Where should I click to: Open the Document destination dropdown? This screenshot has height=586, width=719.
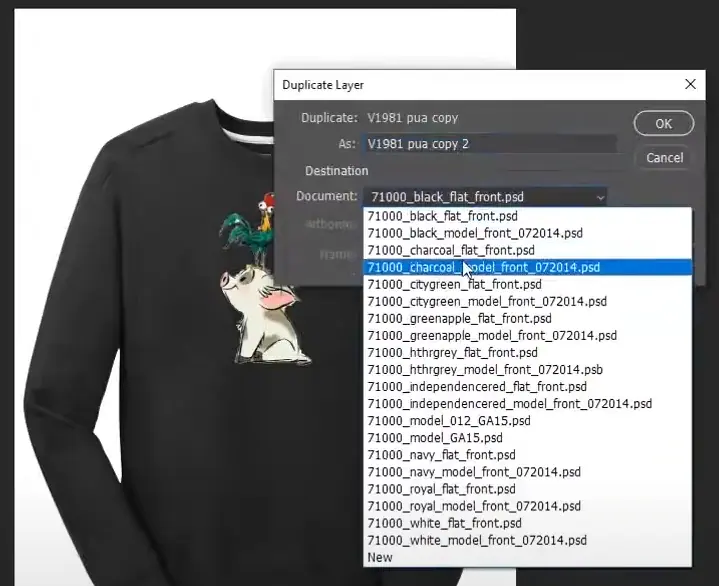485,197
